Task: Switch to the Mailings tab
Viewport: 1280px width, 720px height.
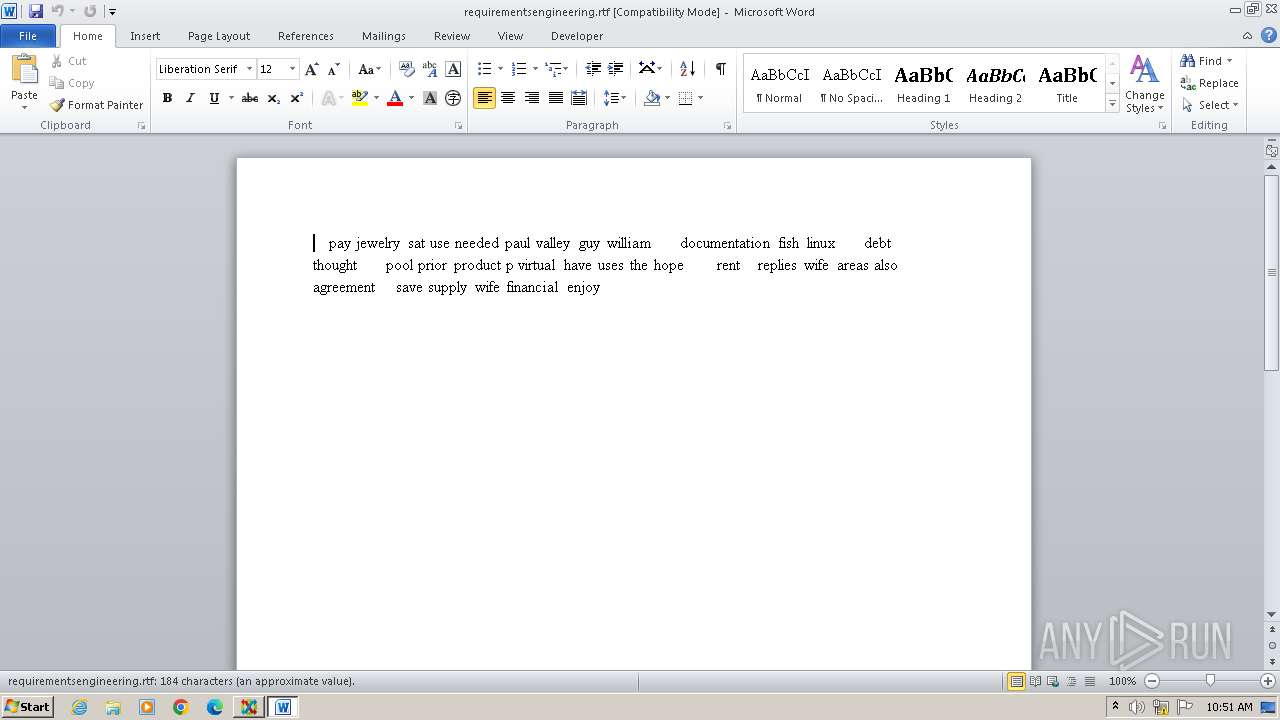Action: (x=384, y=36)
